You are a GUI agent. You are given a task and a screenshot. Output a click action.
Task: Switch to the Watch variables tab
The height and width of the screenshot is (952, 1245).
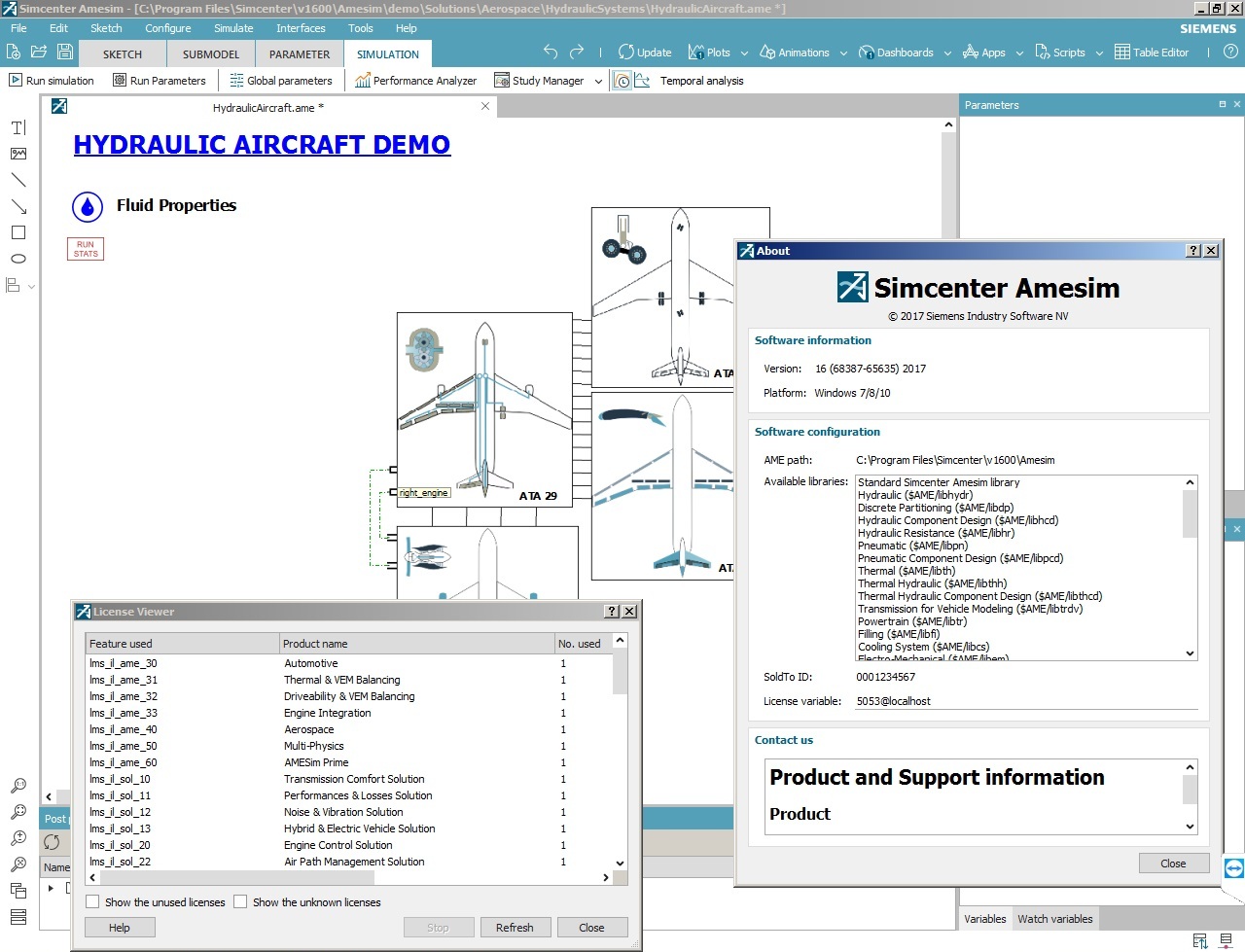click(1054, 918)
